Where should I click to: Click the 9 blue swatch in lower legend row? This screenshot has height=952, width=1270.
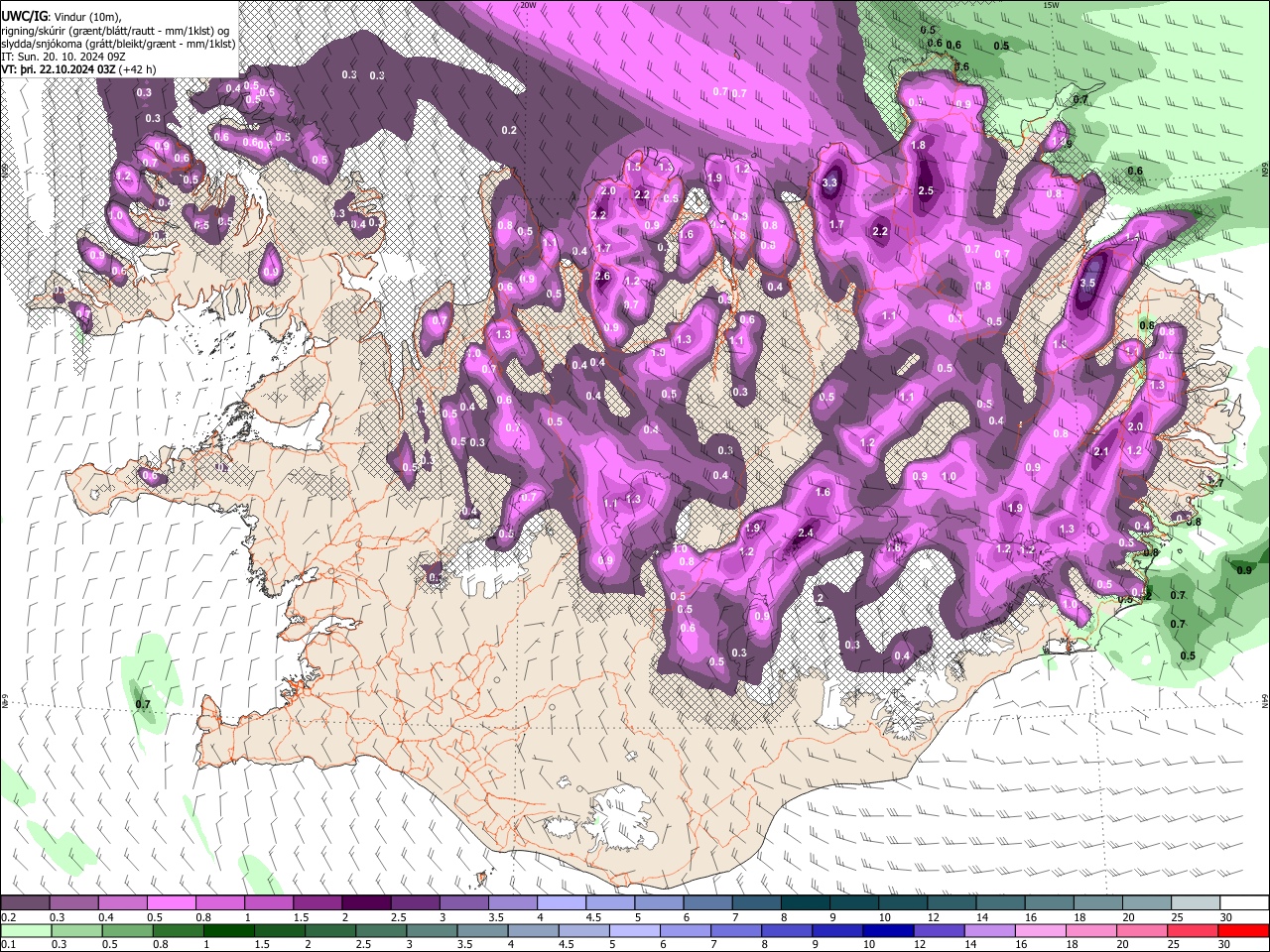click(837, 931)
